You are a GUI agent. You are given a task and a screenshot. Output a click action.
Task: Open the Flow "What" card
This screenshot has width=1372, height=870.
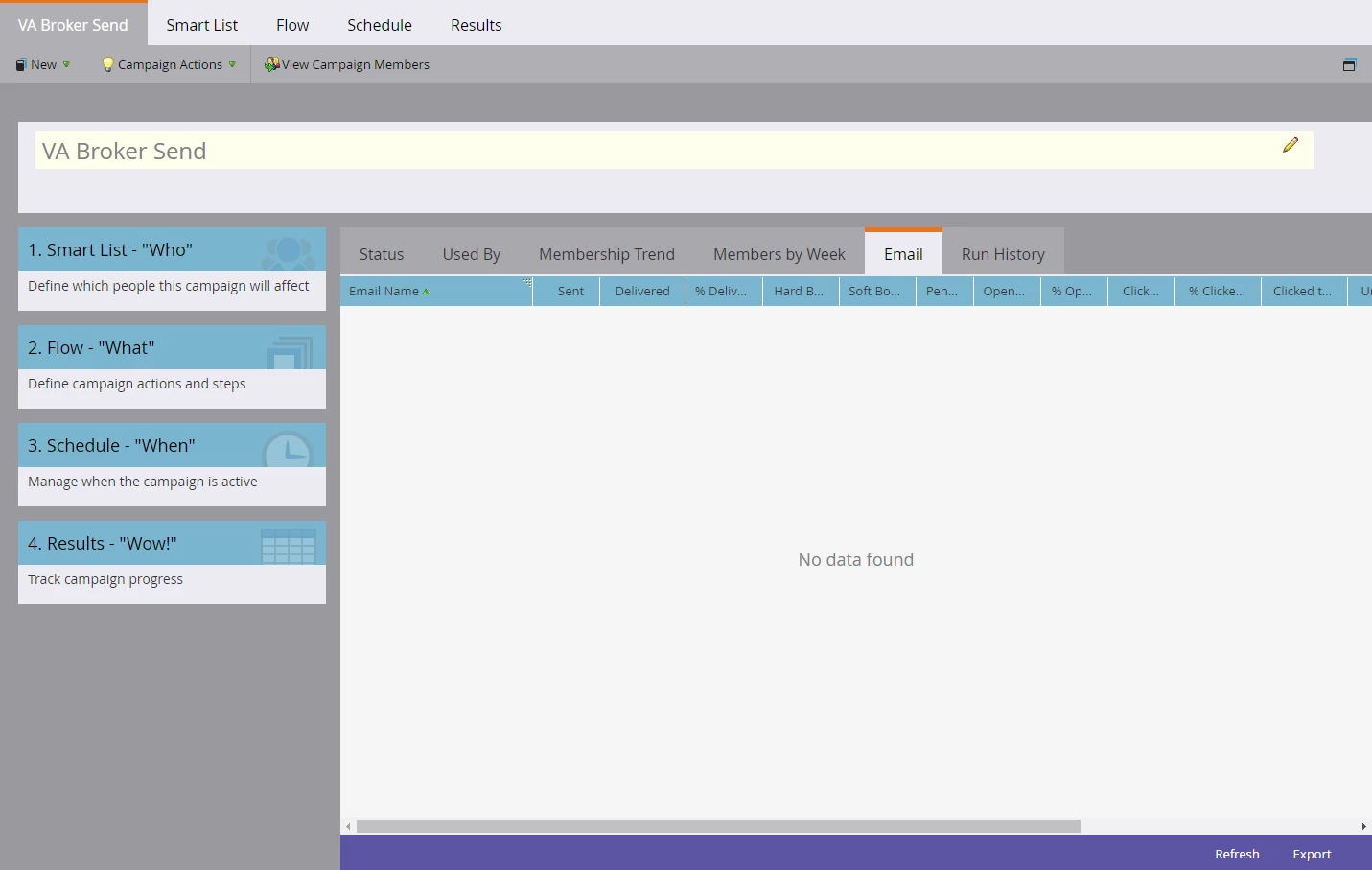pos(172,366)
